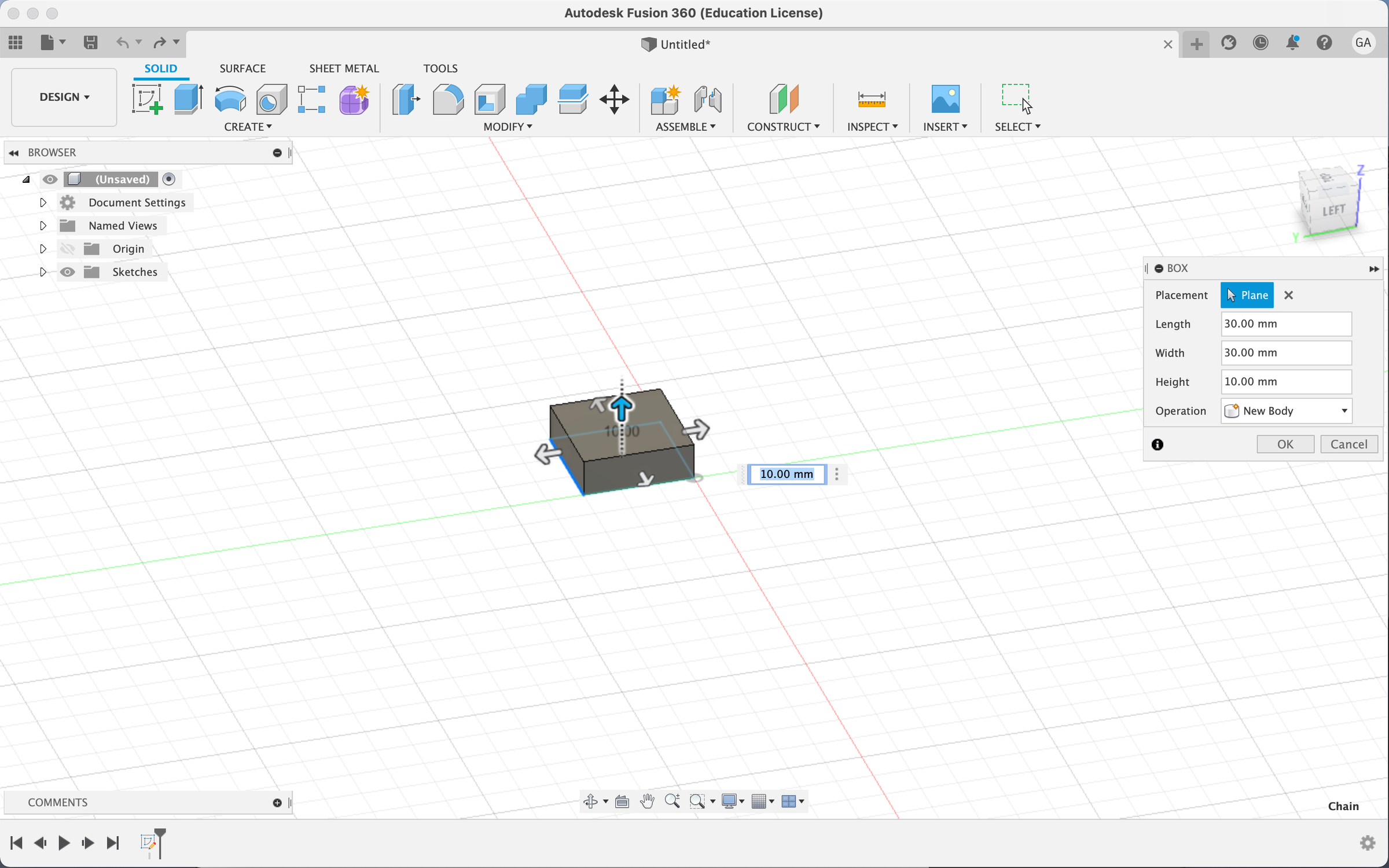The image size is (1389, 868).
Task: Save the document with the disk icon
Action: tap(90, 42)
